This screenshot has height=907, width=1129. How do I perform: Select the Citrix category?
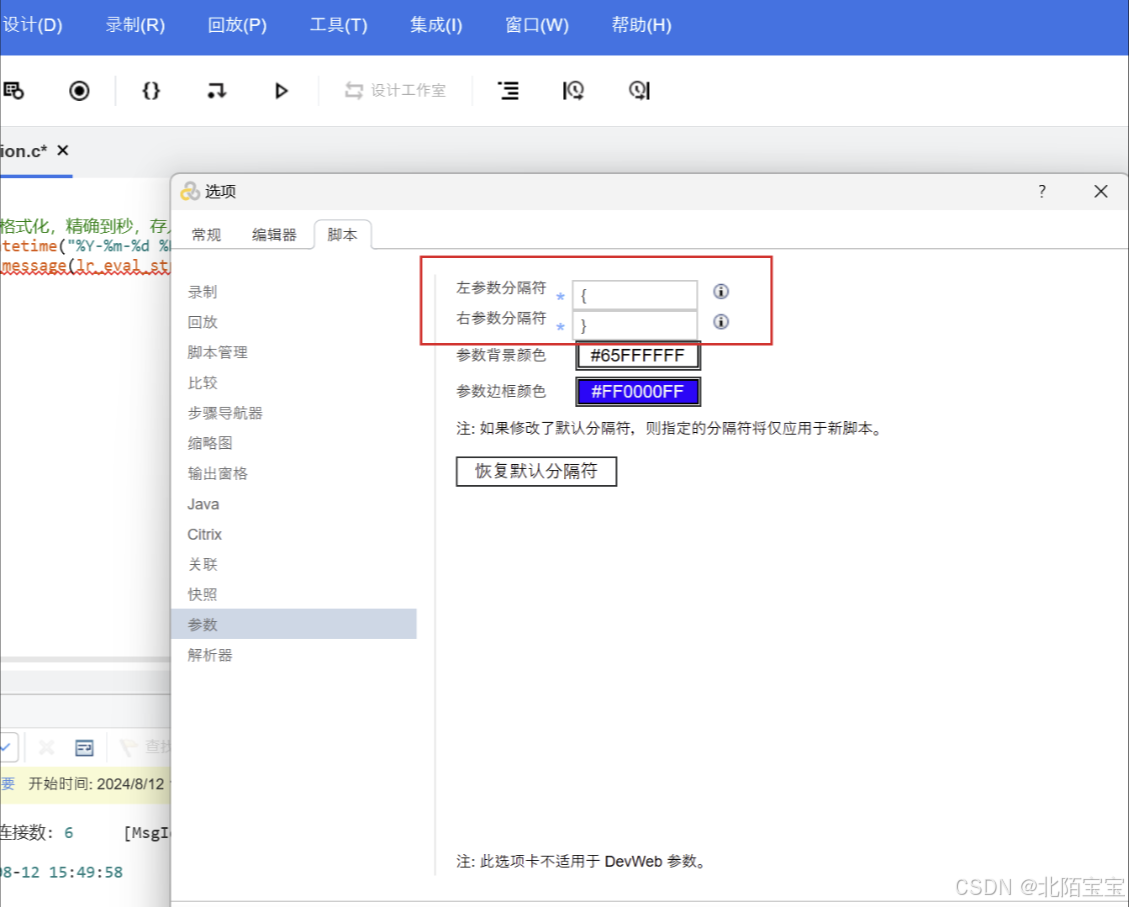[204, 535]
